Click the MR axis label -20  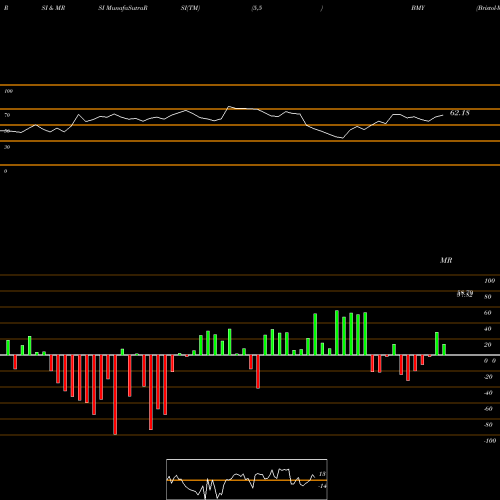[488, 377]
